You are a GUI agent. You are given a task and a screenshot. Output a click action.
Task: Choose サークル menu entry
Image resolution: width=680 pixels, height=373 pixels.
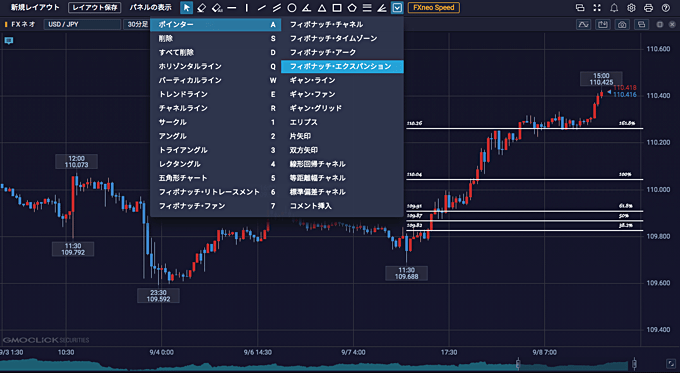click(x=216, y=122)
